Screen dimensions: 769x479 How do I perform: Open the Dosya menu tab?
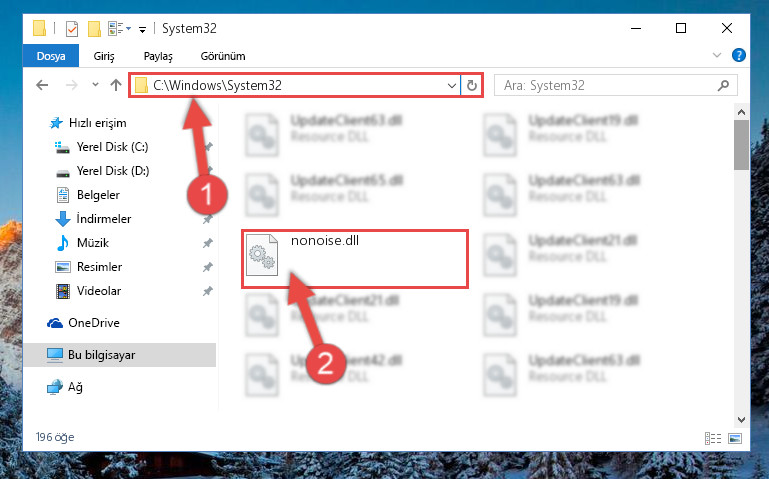(51, 56)
